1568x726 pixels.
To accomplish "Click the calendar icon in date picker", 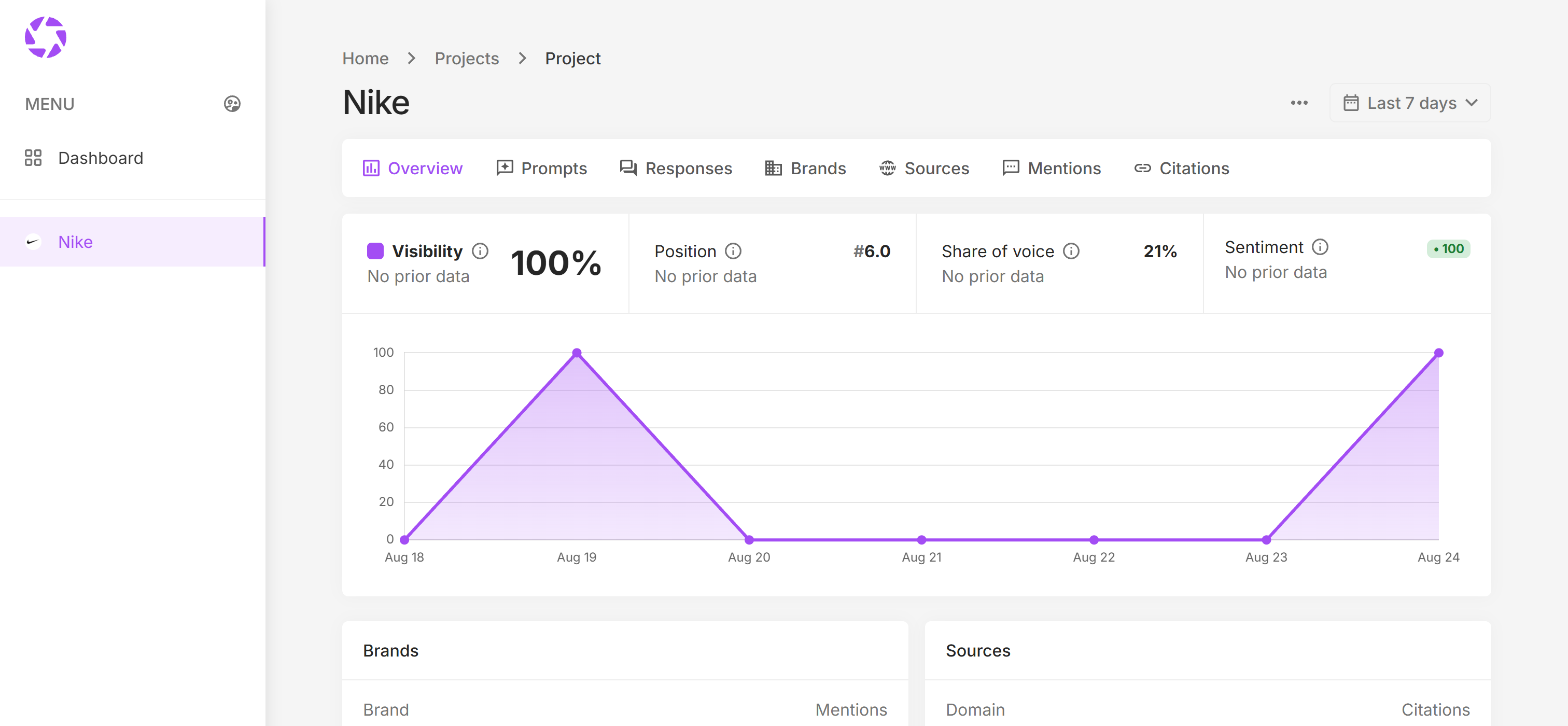I will click(1351, 103).
